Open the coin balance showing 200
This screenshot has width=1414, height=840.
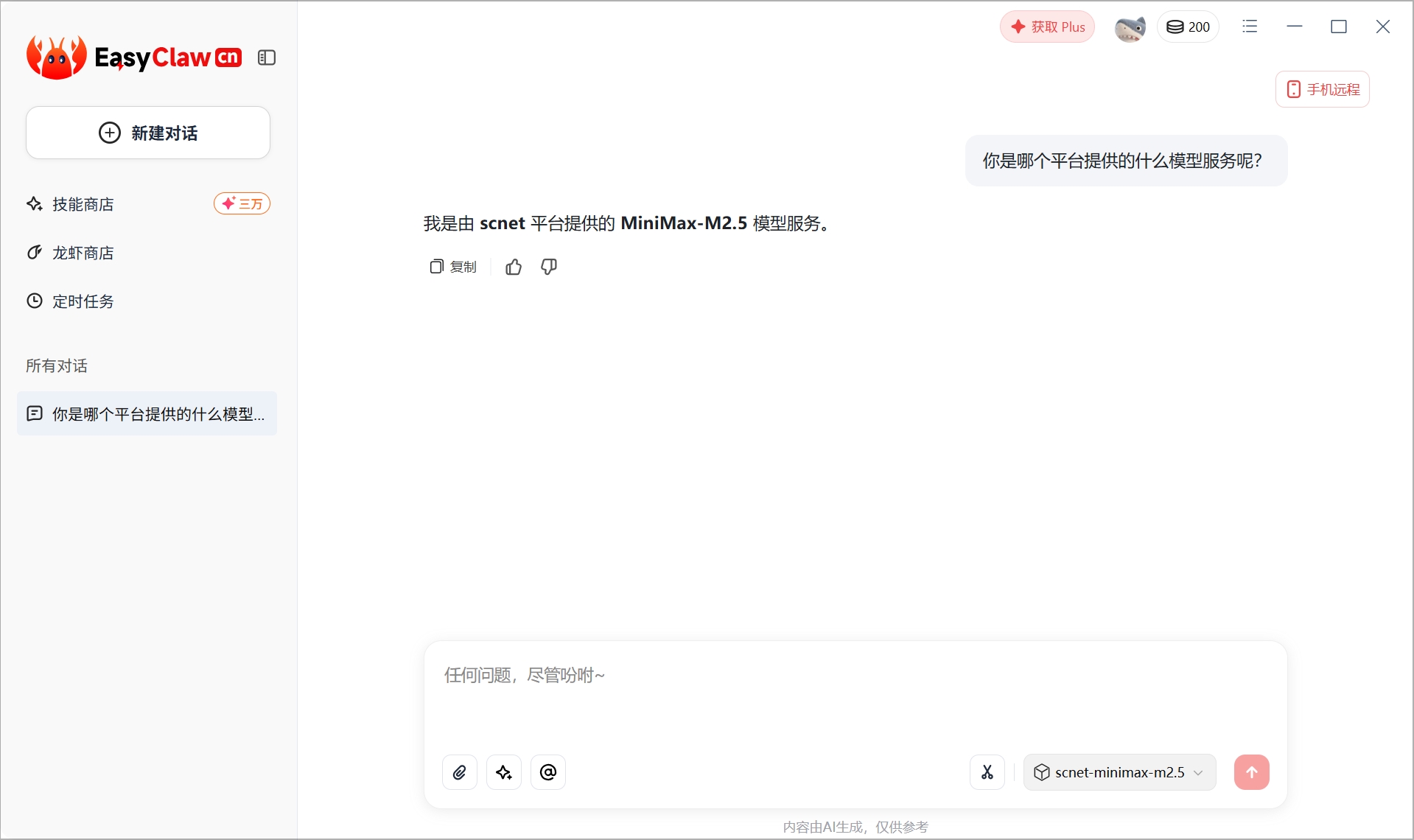(1188, 27)
